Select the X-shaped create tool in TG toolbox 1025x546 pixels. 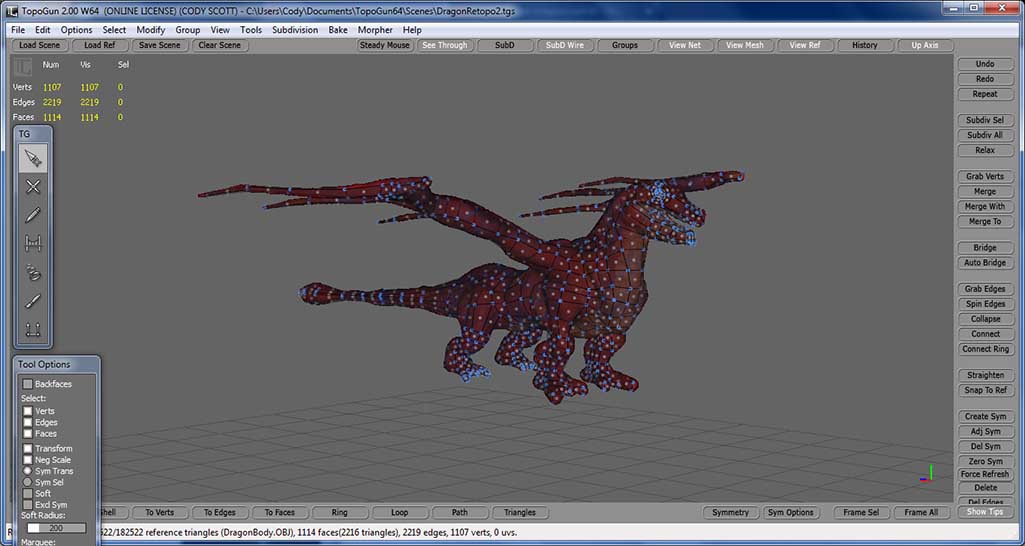click(33, 187)
